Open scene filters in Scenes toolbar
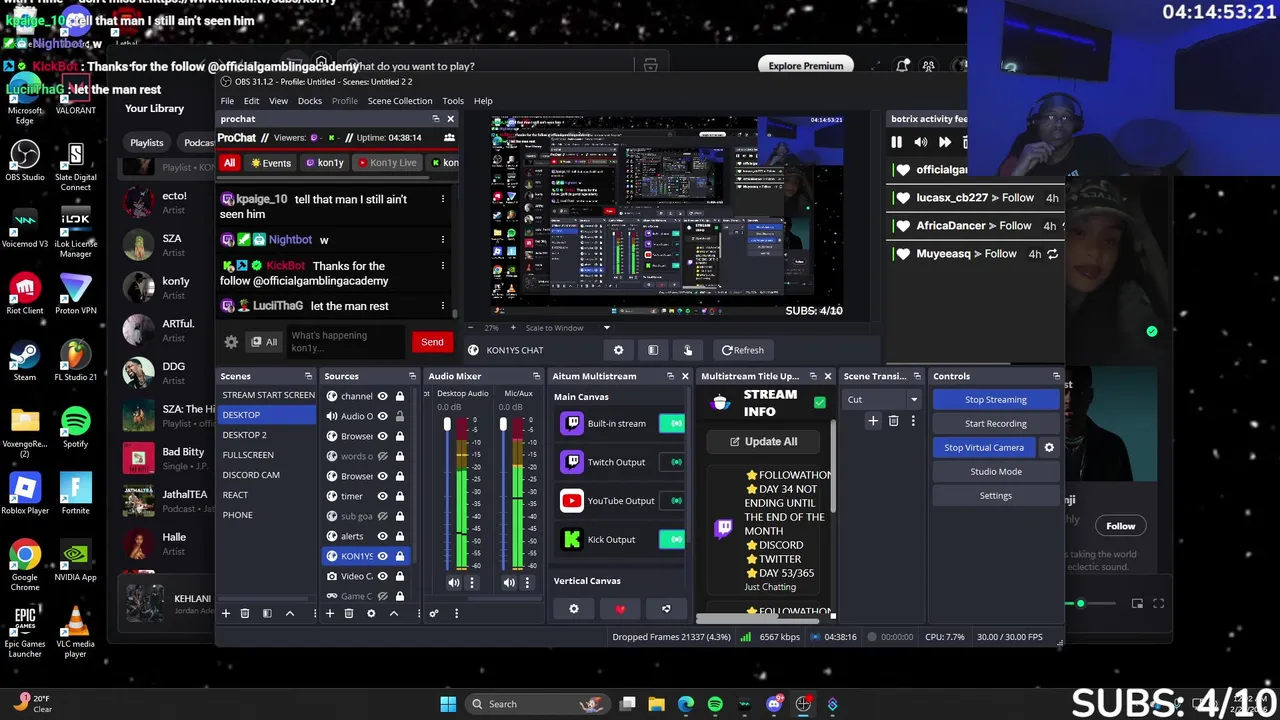The width and height of the screenshot is (1280, 720). tap(267, 613)
